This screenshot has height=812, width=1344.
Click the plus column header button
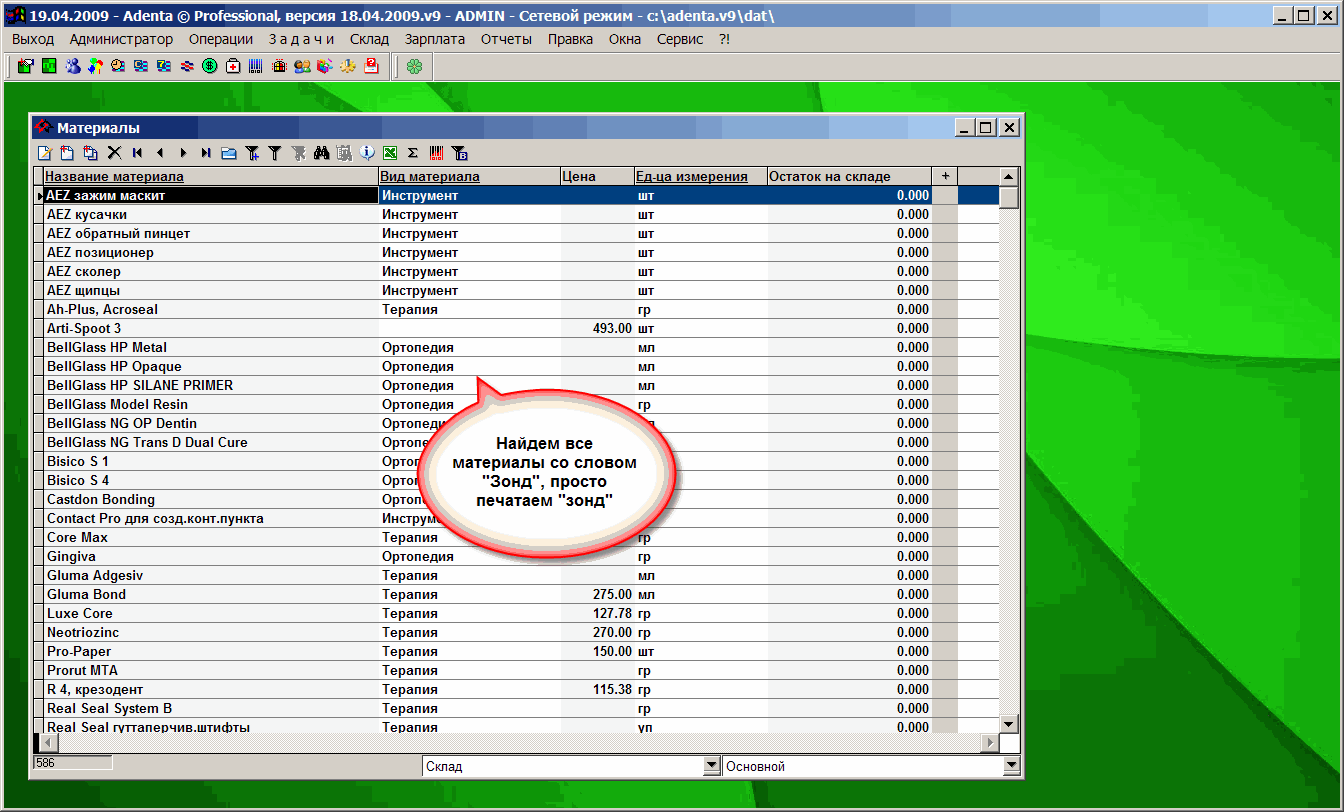(944, 176)
